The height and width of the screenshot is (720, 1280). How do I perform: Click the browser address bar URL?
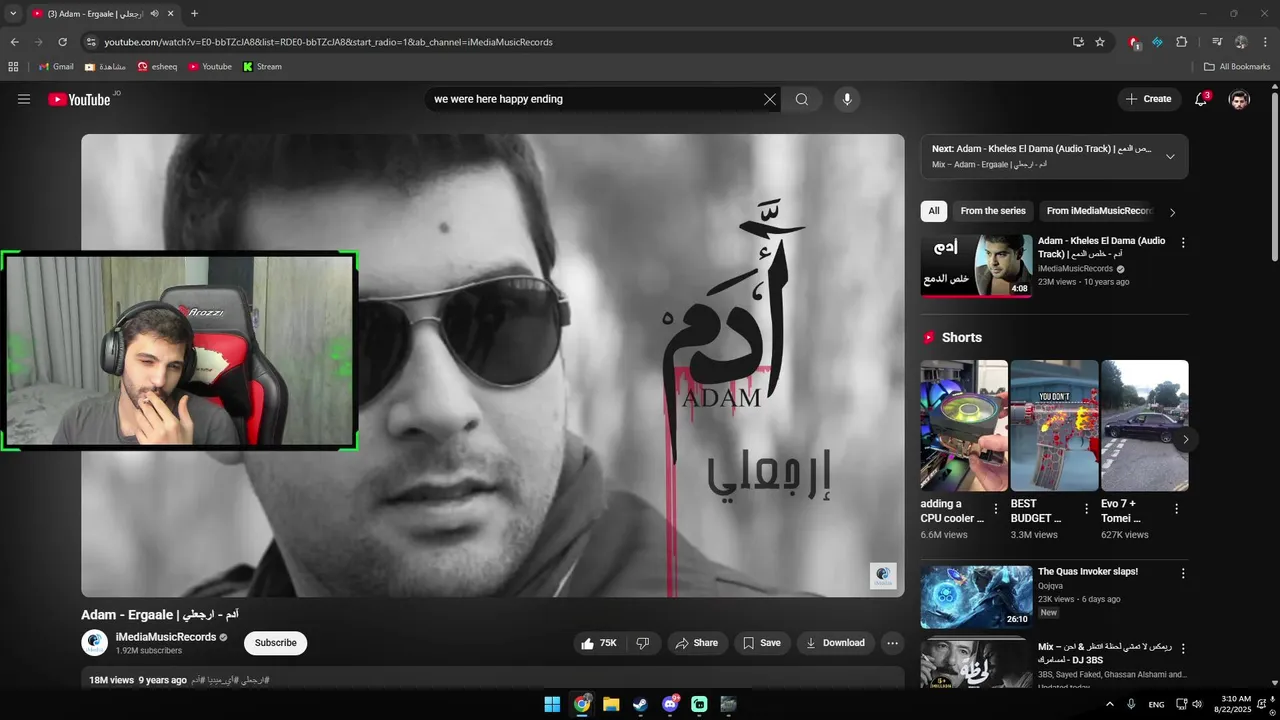click(x=328, y=42)
